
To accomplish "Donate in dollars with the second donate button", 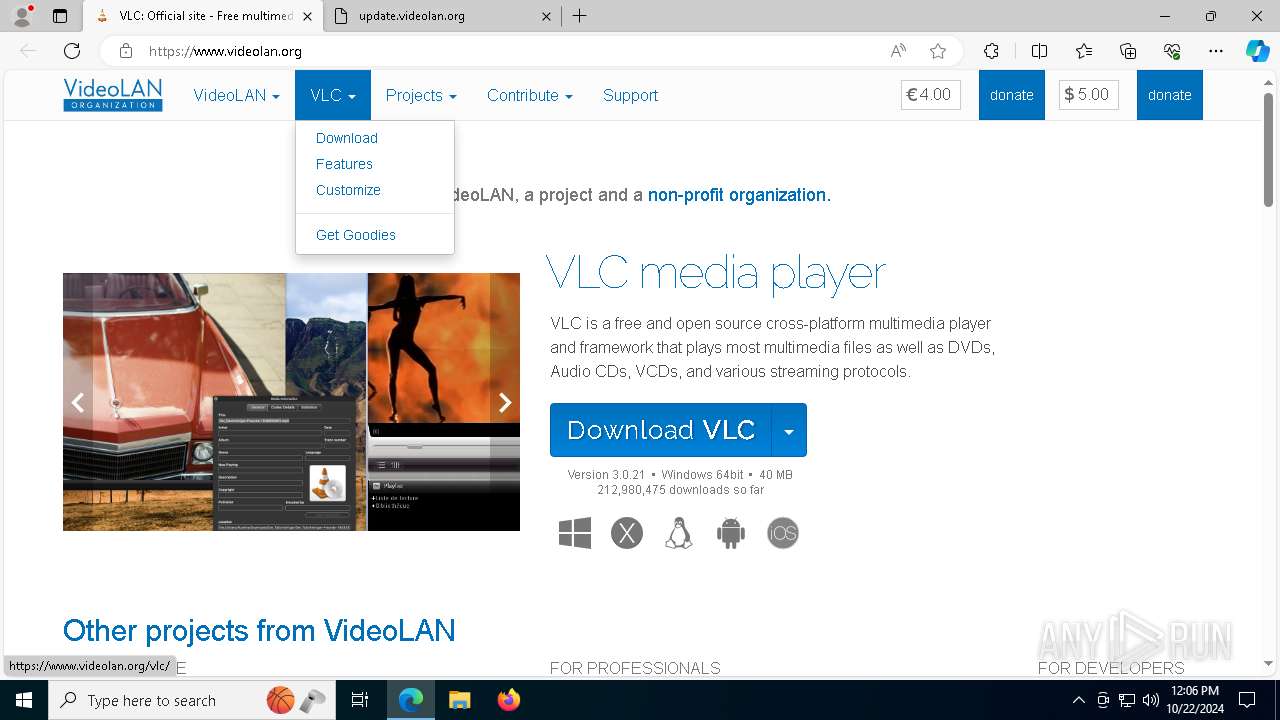I will pyautogui.click(x=1170, y=95).
